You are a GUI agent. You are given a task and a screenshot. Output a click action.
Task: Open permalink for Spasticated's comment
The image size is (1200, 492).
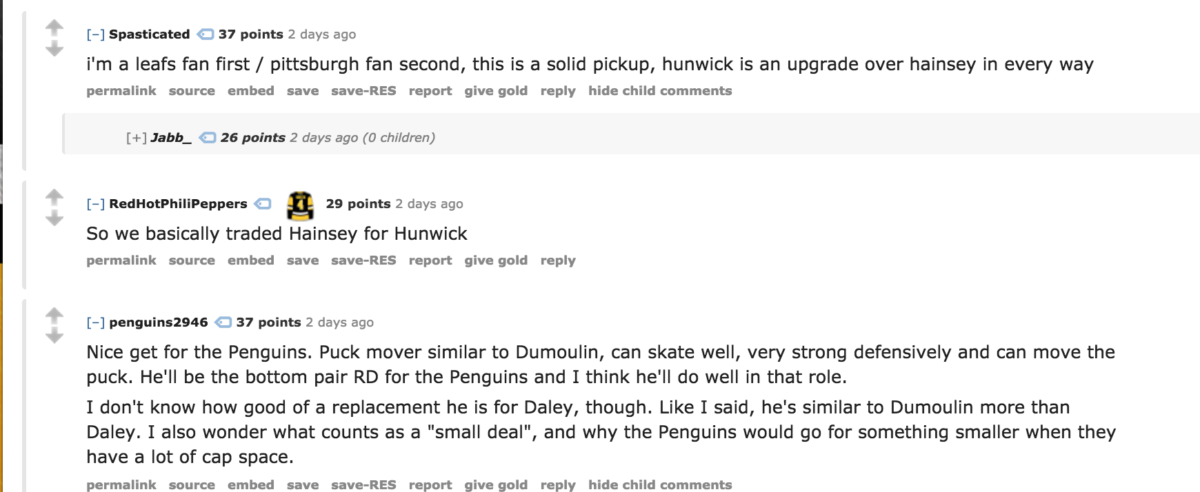click(121, 91)
